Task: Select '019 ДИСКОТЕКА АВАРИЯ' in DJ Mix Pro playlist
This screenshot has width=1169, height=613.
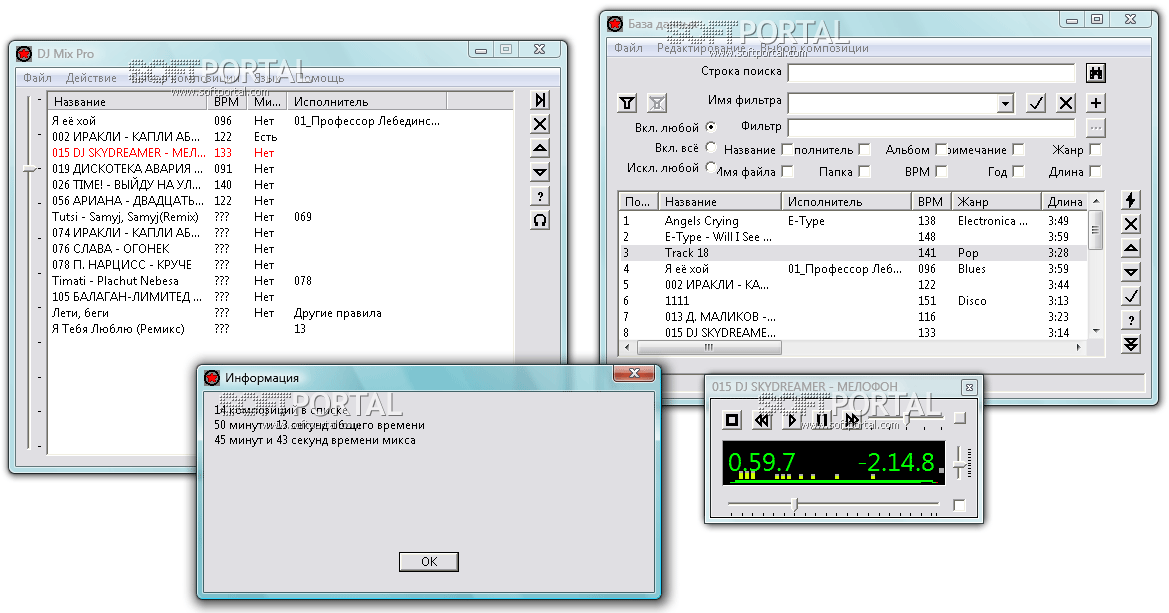Action: click(281, 169)
